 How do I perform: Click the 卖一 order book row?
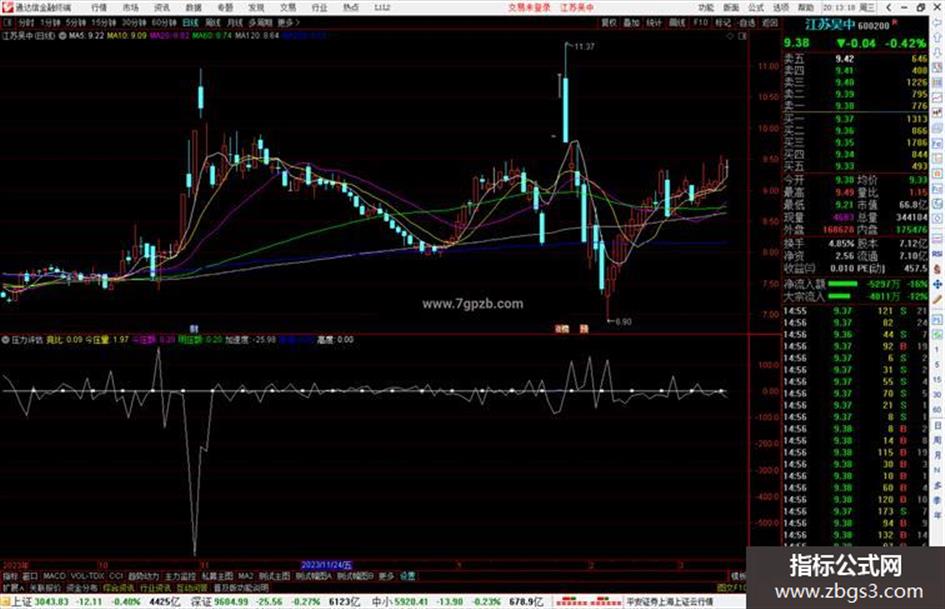click(855, 106)
